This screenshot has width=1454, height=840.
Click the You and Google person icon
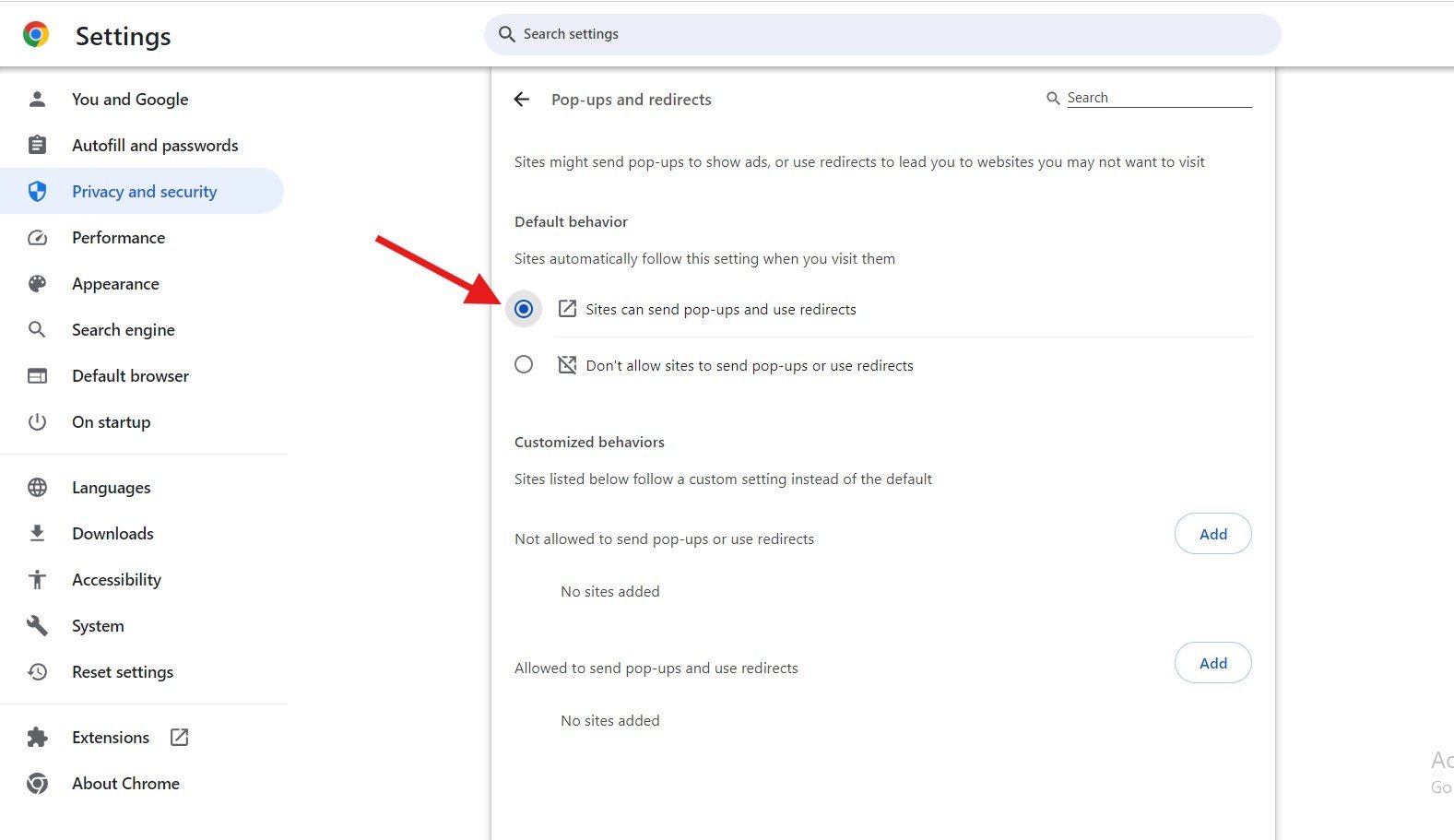click(37, 99)
